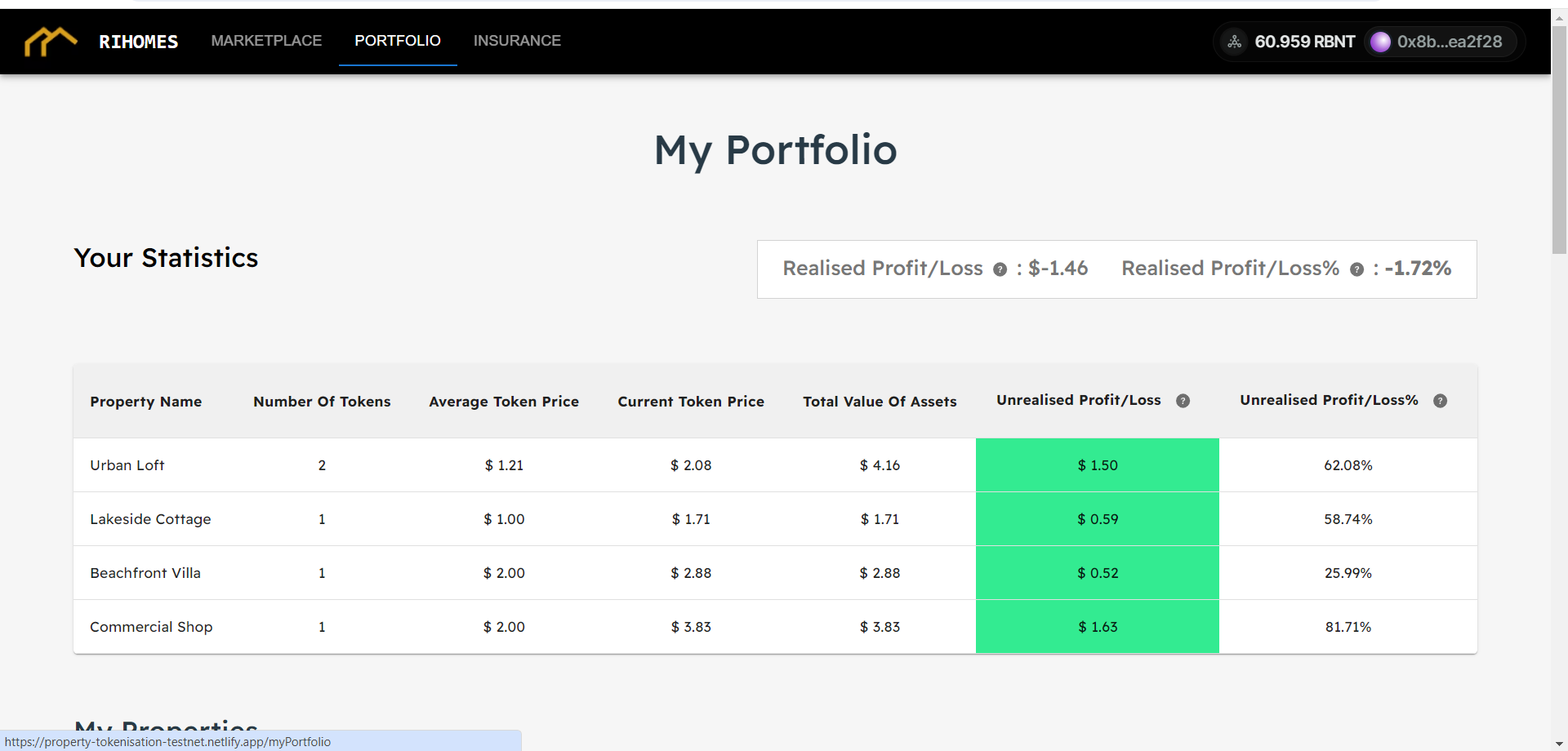Click the Property Name column header
Viewport: 1568px width, 751px height.
coord(145,402)
